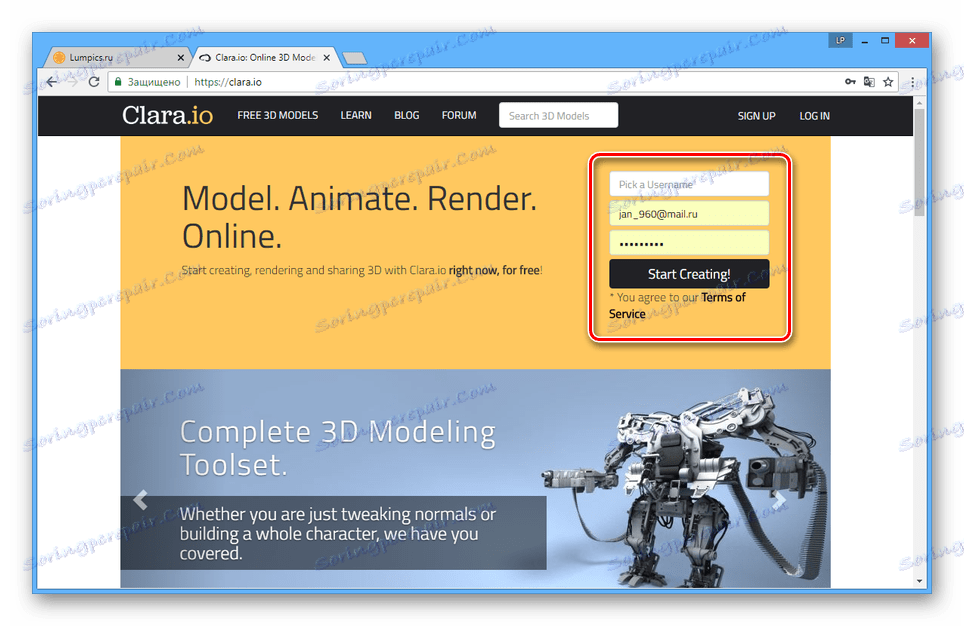Close the Clara.io tab
The height and width of the screenshot is (626, 964).
(x=326, y=58)
